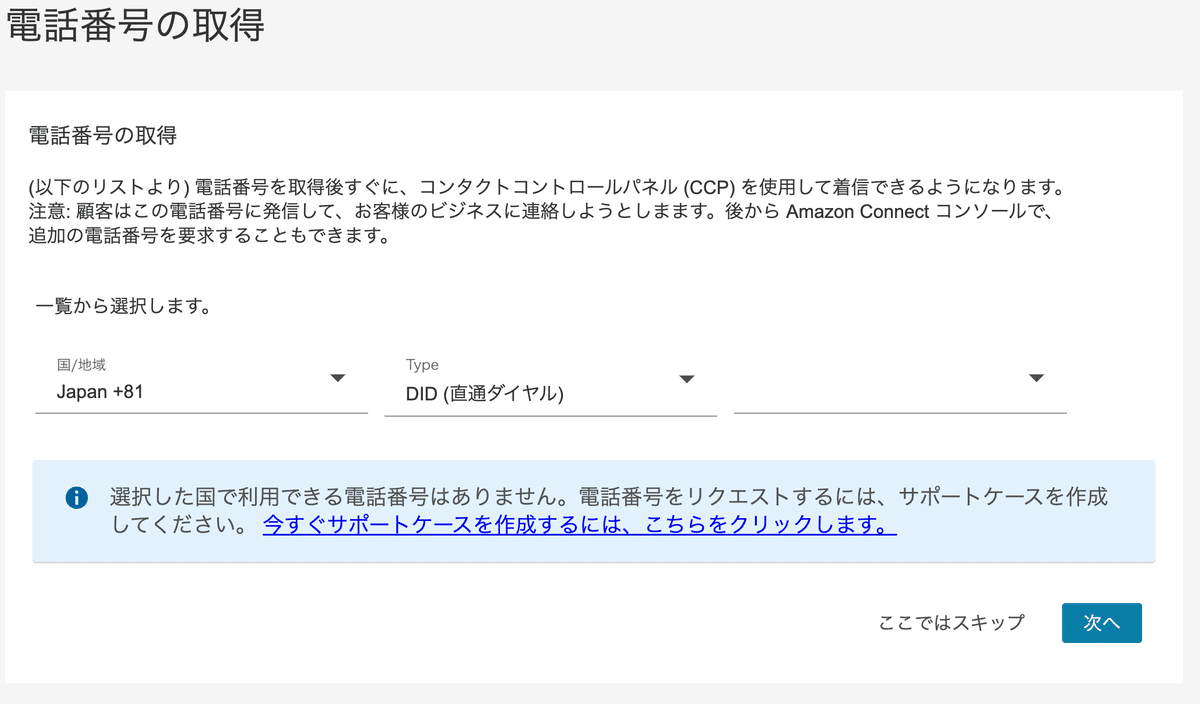Image resolution: width=1200 pixels, height=704 pixels.
Task: Click the blue info icon in the notice banner
Action: (x=76, y=497)
